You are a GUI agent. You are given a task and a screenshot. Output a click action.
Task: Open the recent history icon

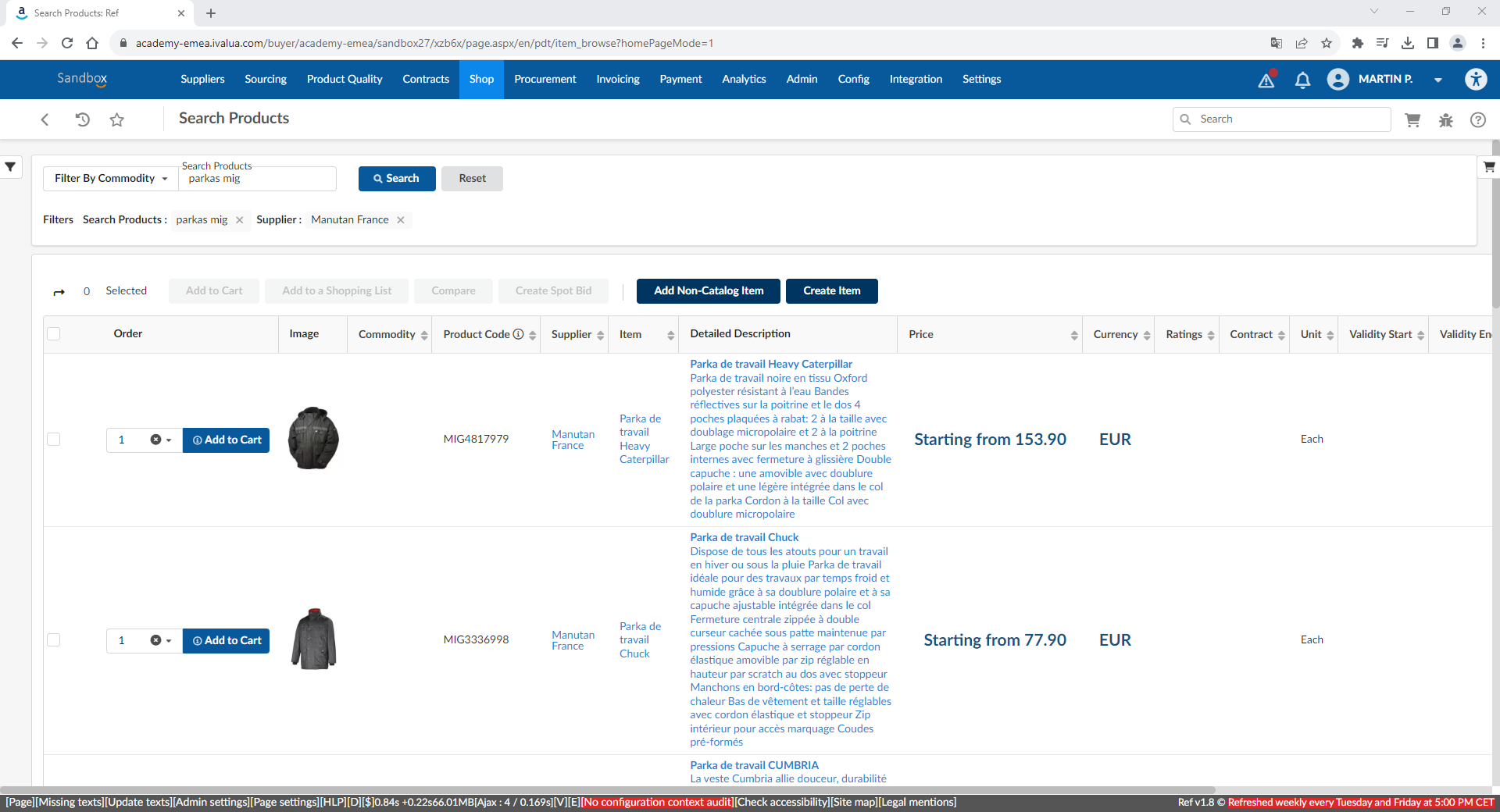click(82, 119)
